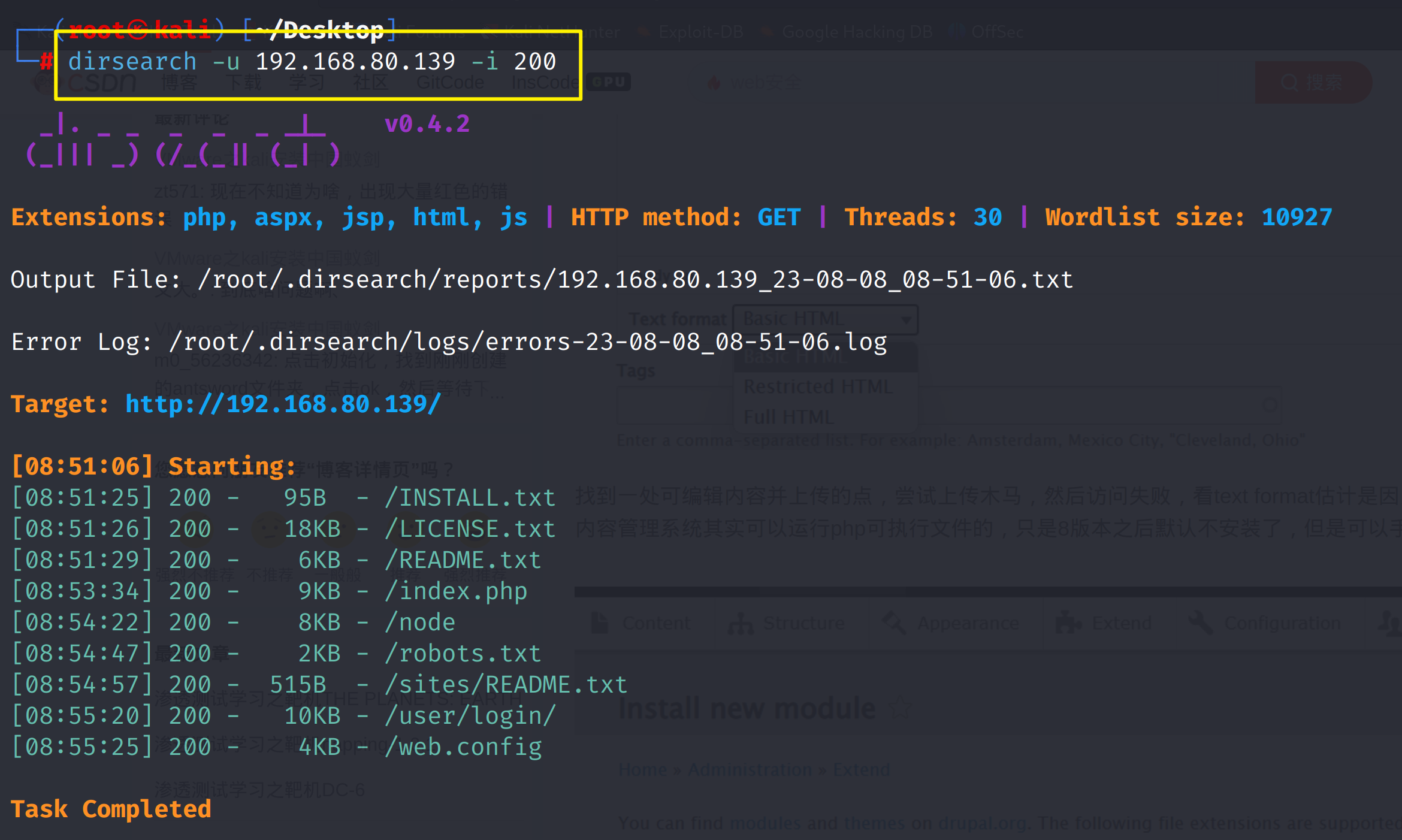Screen dimensions: 1402x840
Task: Click the Task Completed message
Action: [111, 809]
